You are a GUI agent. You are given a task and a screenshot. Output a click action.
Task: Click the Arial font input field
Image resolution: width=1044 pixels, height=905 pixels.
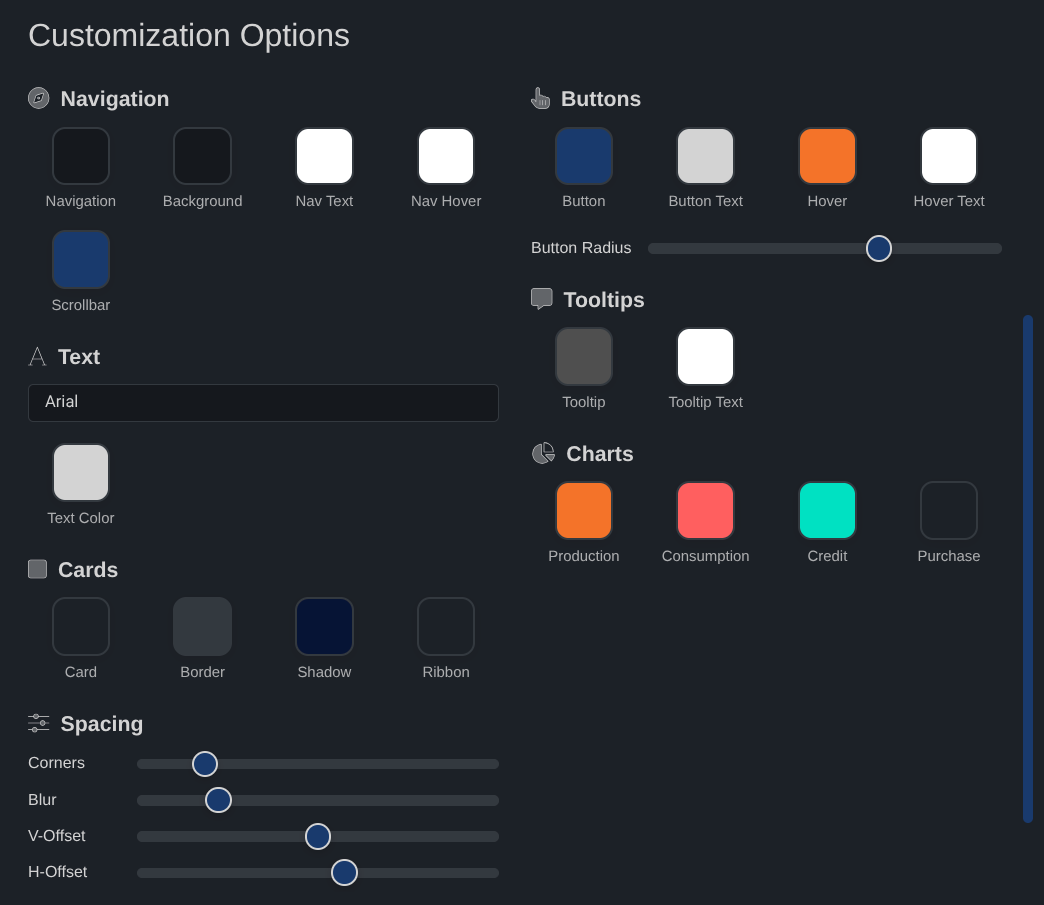(263, 403)
